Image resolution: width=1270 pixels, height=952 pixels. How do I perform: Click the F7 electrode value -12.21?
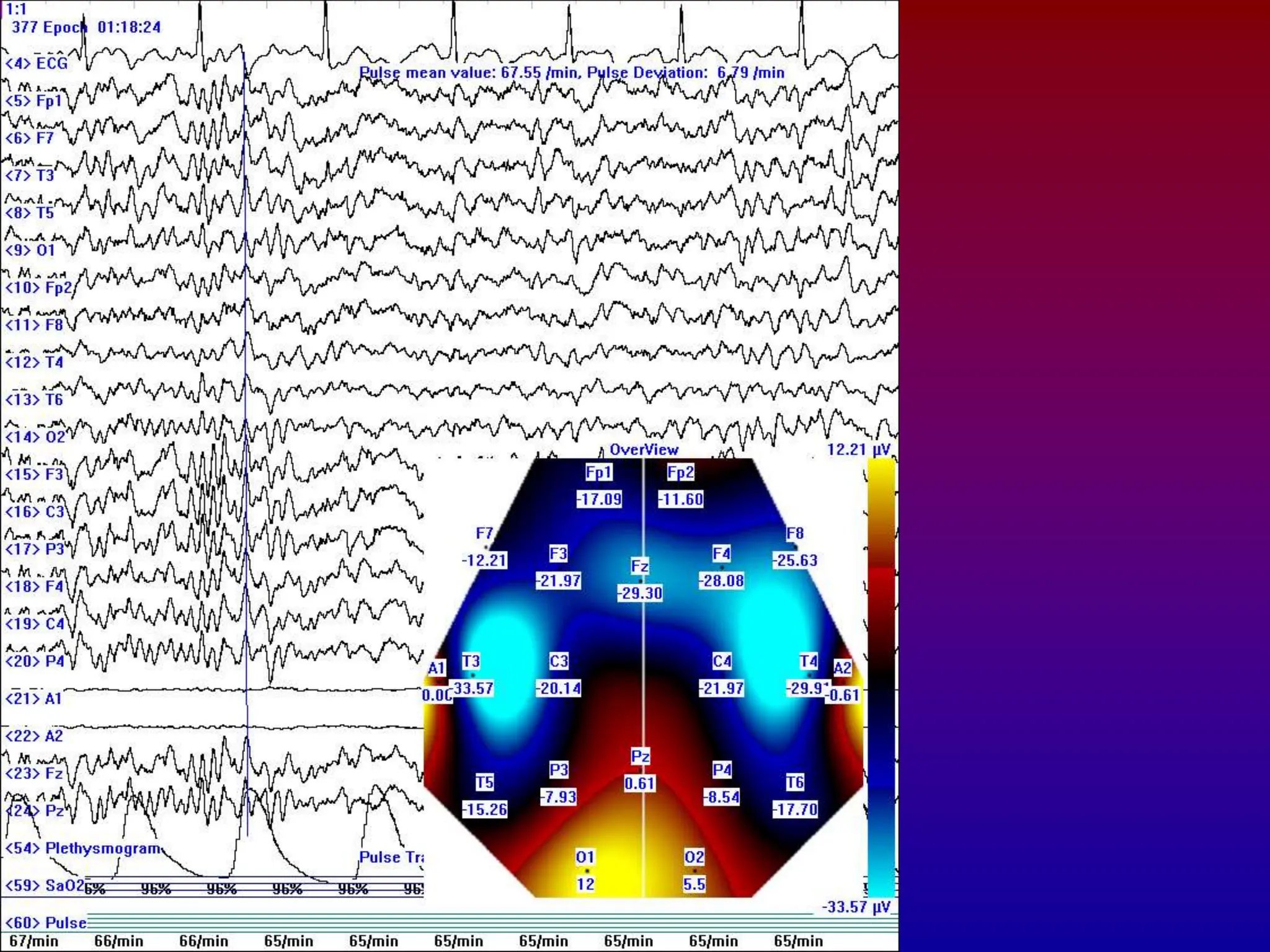coord(484,560)
